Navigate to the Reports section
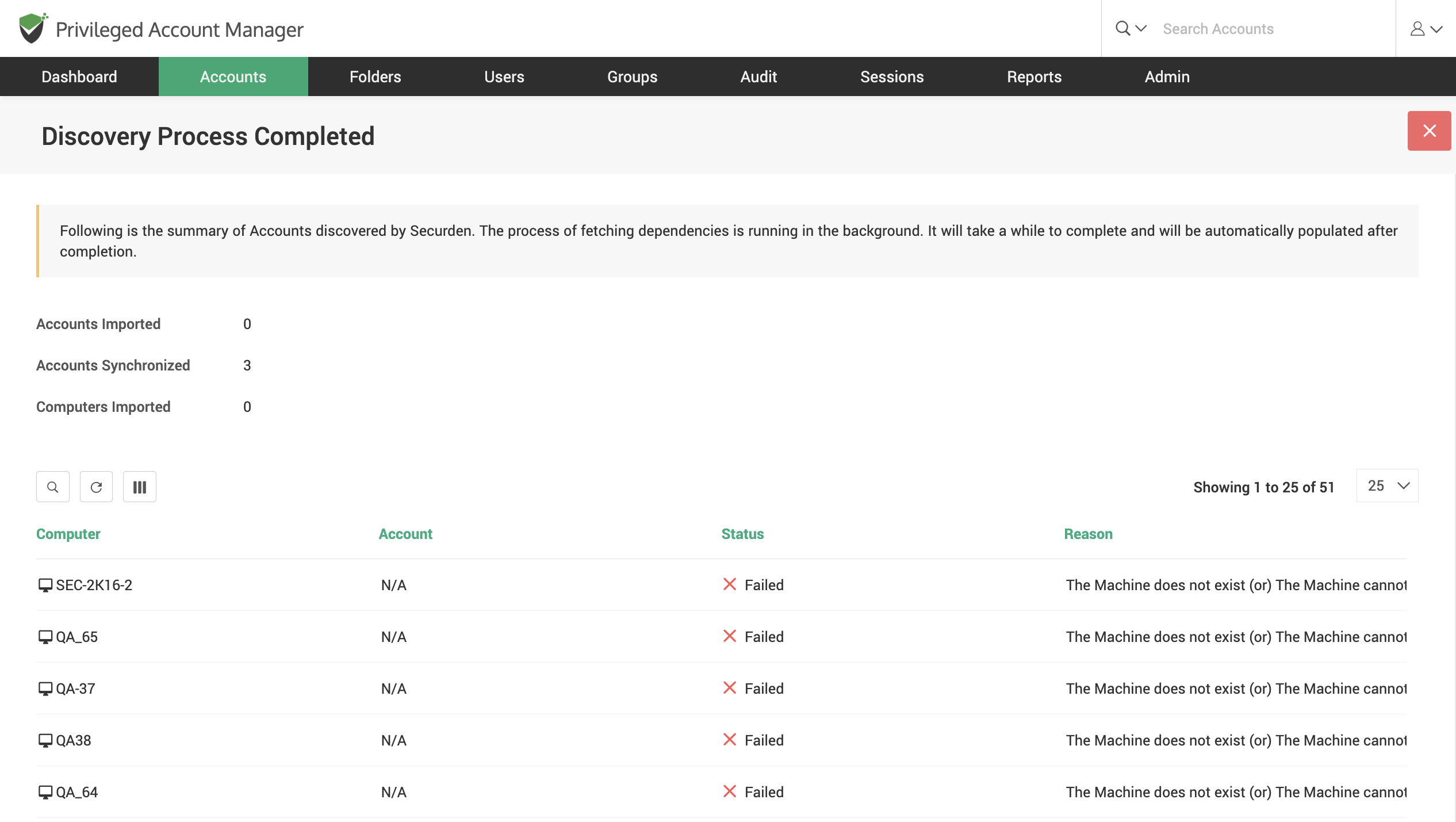The height and width of the screenshot is (822, 1456). click(1034, 76)
